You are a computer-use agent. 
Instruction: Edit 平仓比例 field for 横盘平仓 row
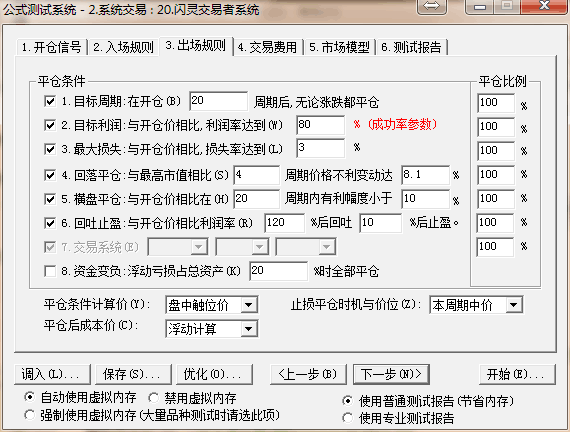496,199
